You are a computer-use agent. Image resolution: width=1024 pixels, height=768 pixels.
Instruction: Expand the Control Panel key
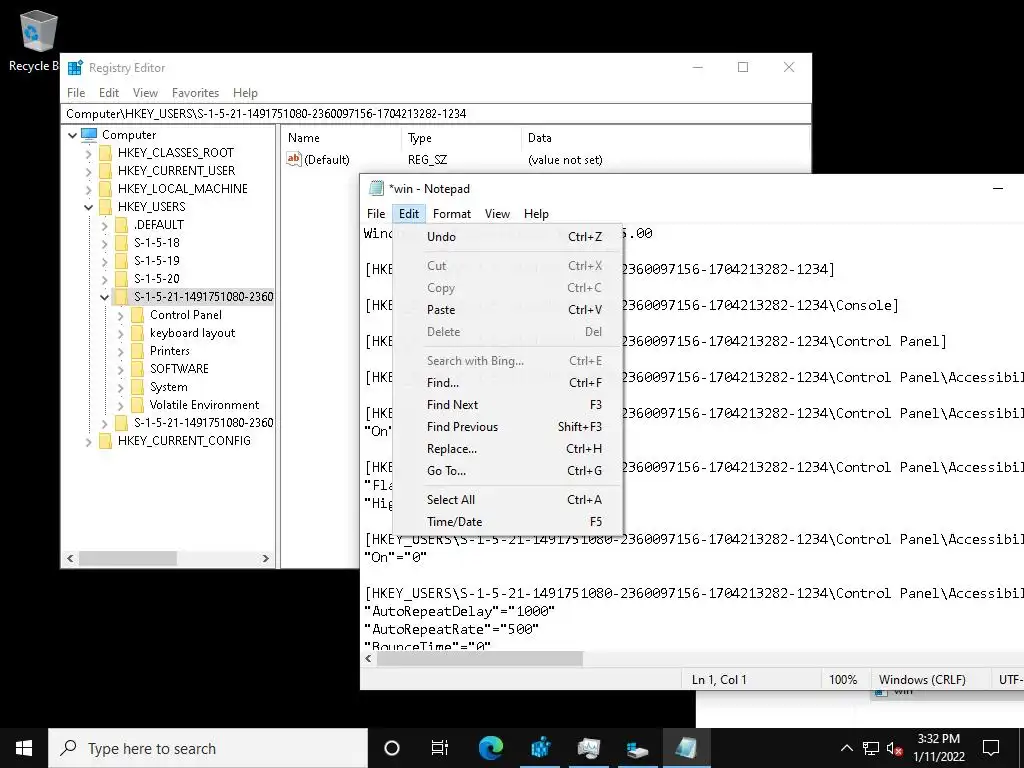[121, 315]
